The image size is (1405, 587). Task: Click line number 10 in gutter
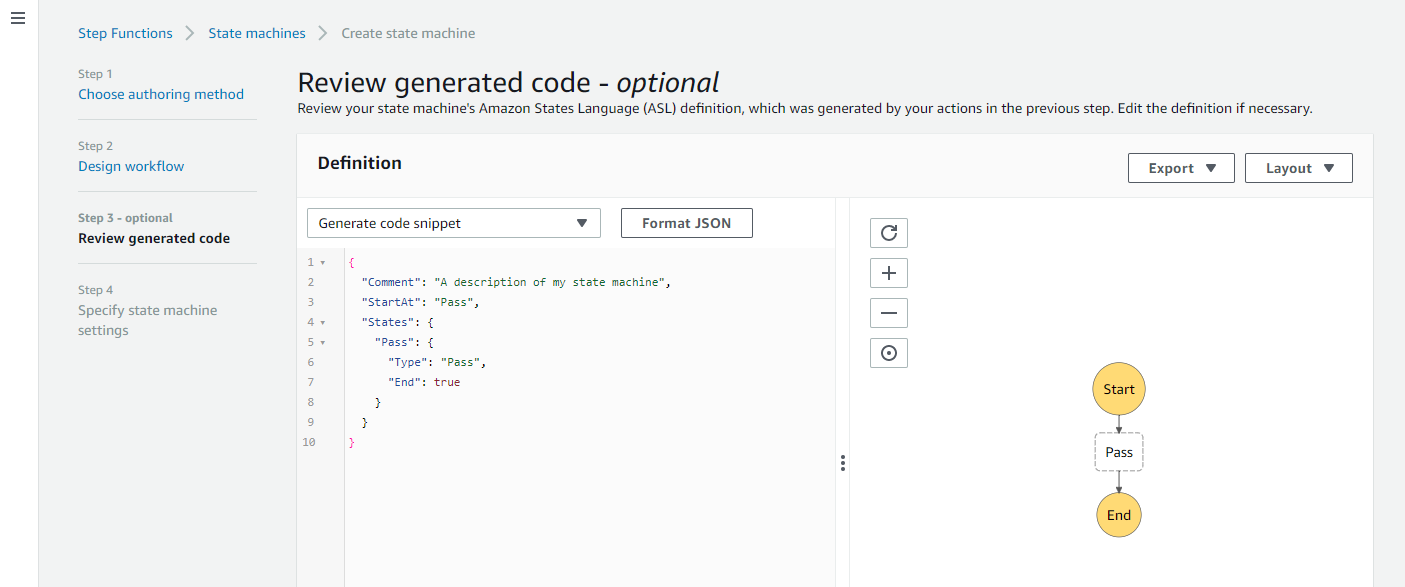click(x=309, y=442)
